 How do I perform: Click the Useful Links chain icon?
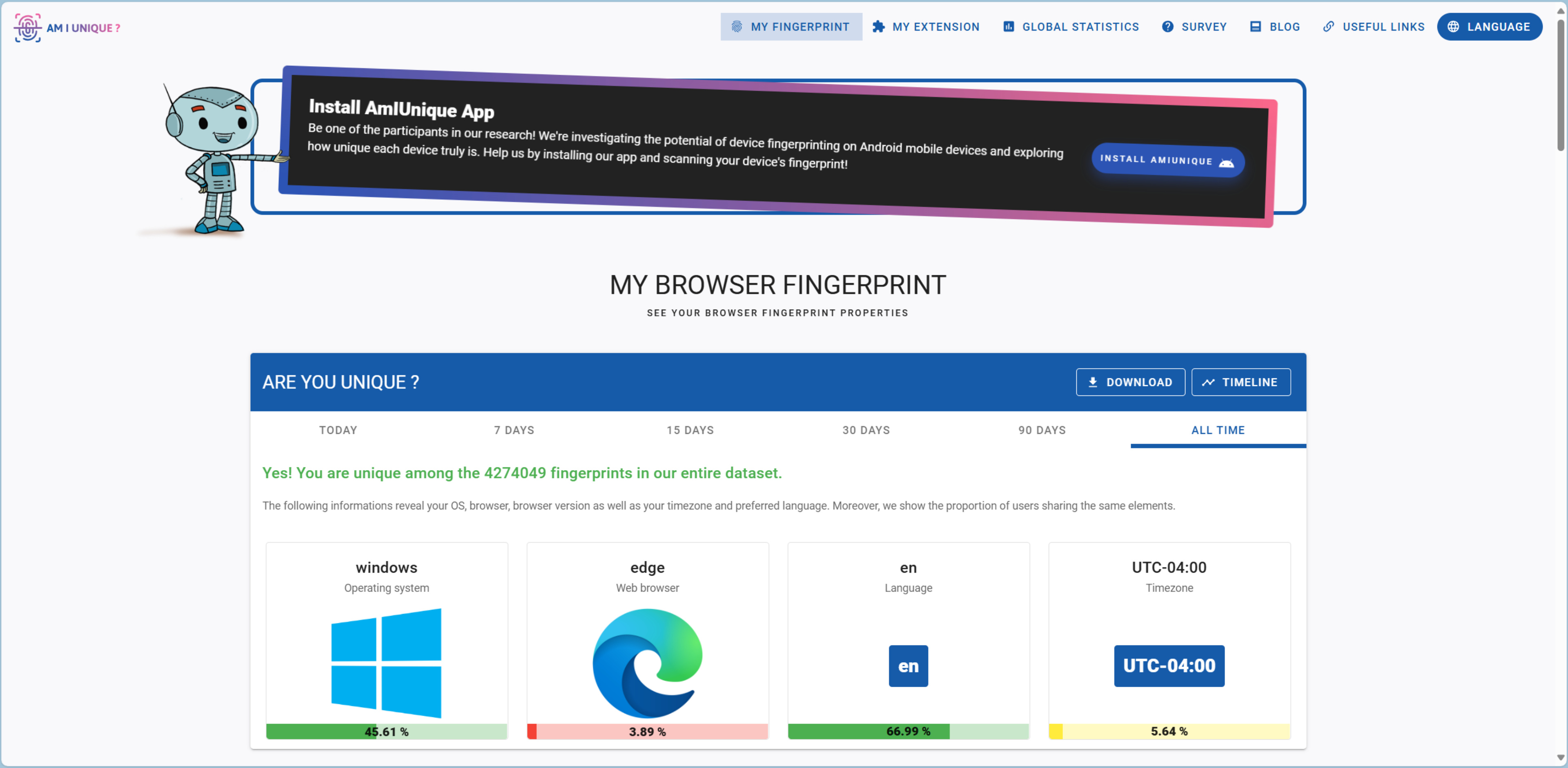(1329, 27)
